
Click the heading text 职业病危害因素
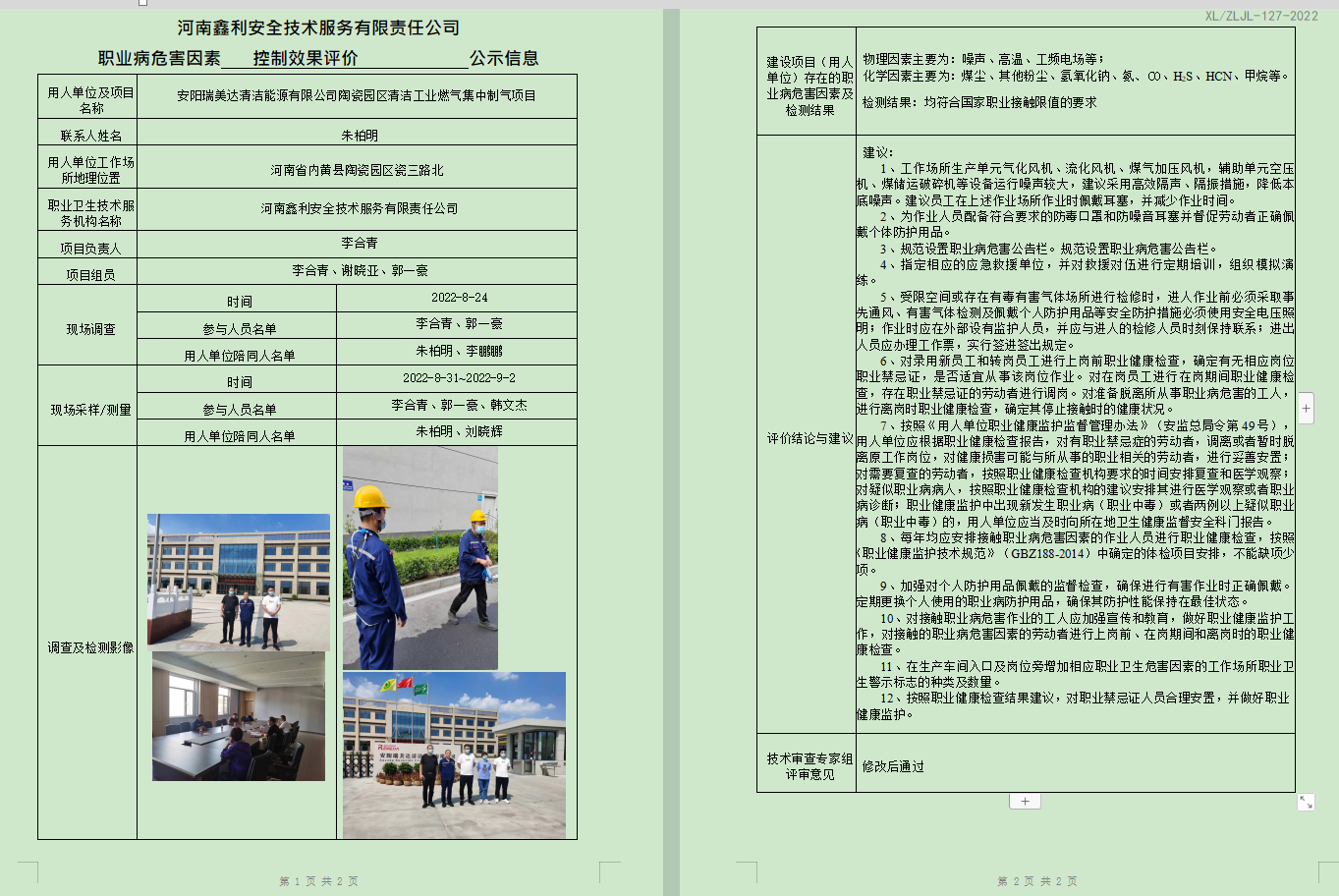(x=159, y=58)
